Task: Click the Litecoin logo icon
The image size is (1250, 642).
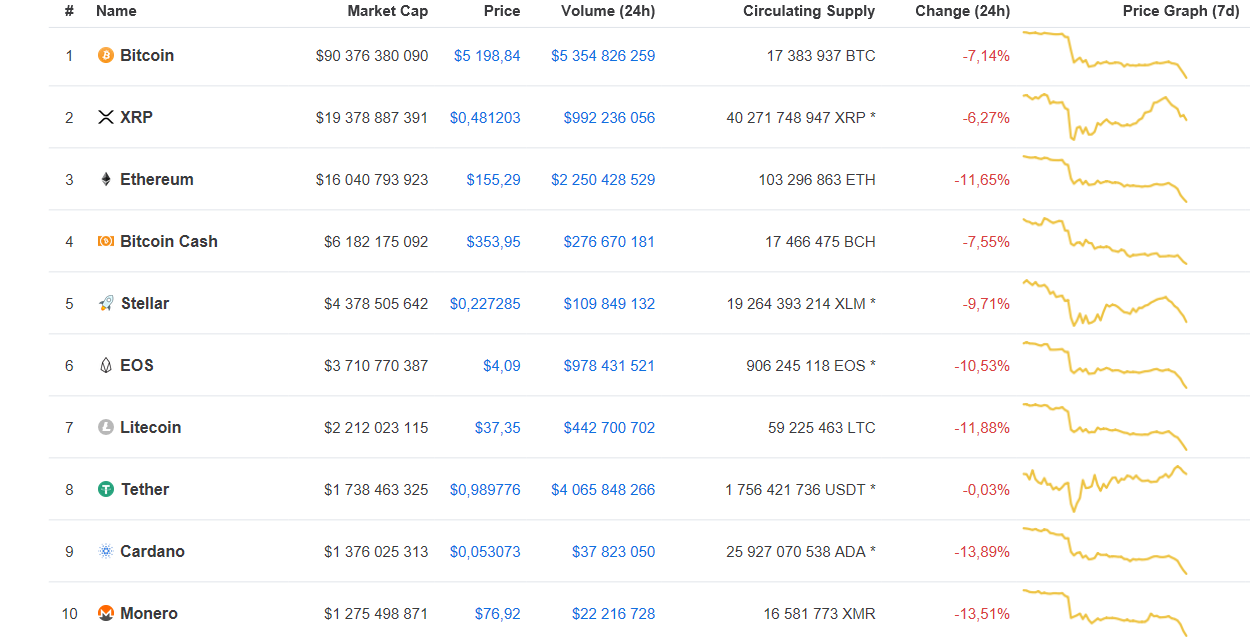Action: (x=106, y=428)
